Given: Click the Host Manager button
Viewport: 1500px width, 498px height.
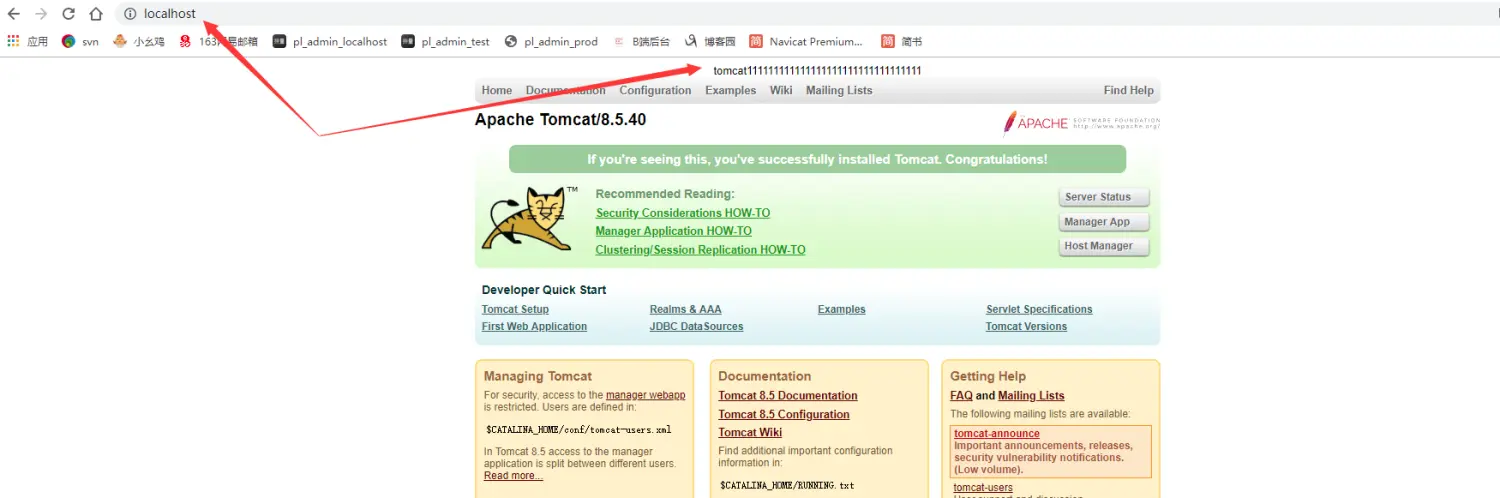Looking at the screenshot, I should pyautogui.click(x=1104, y=246).
